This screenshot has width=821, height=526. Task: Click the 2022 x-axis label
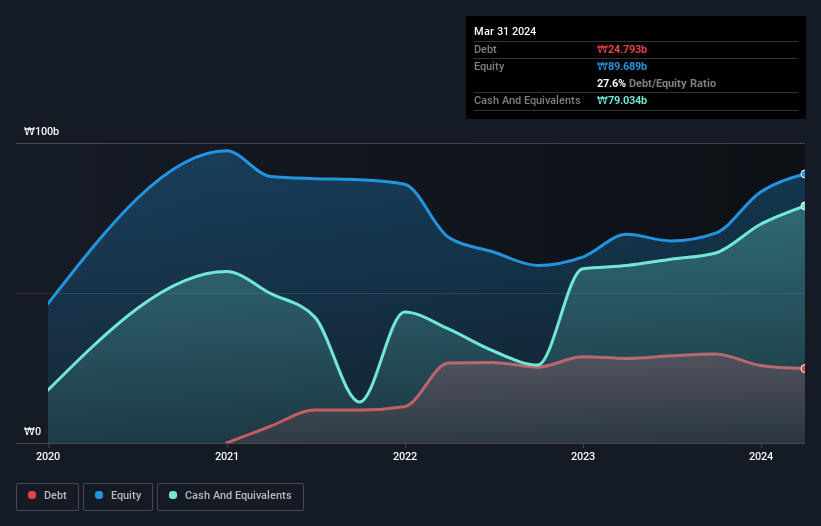[x=405, y=456]
